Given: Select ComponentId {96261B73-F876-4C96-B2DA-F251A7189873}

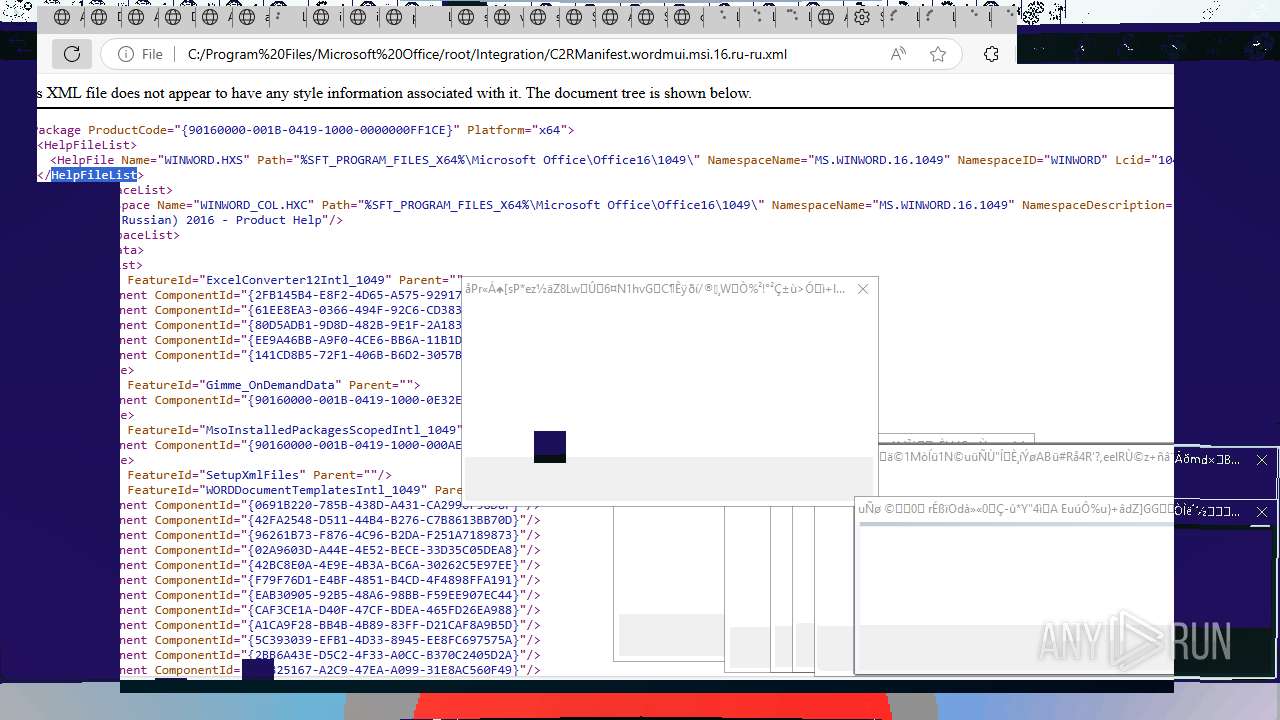Looking at the screenshot, I should click(384, 535).
